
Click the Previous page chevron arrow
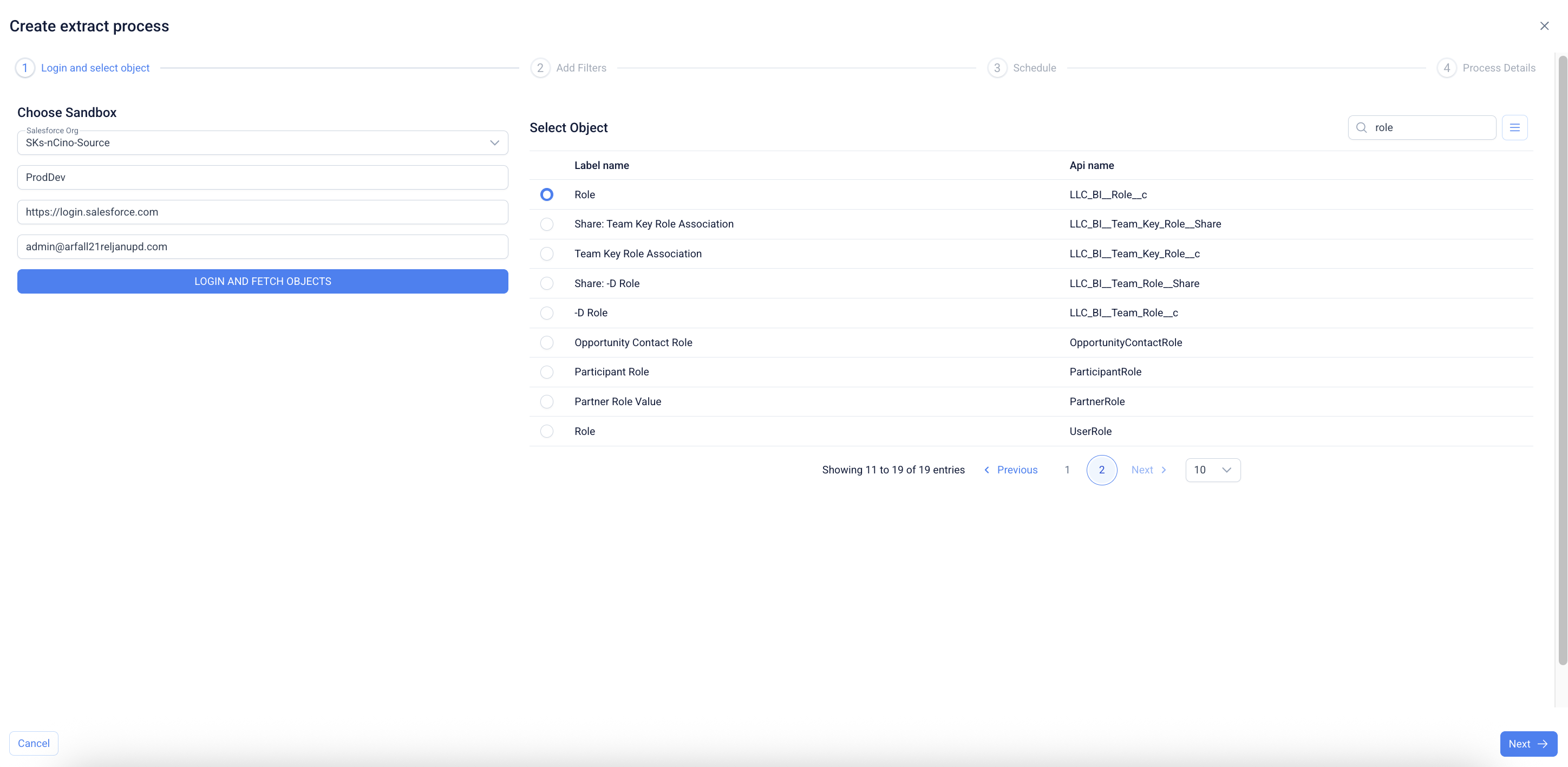coord(986,470)
